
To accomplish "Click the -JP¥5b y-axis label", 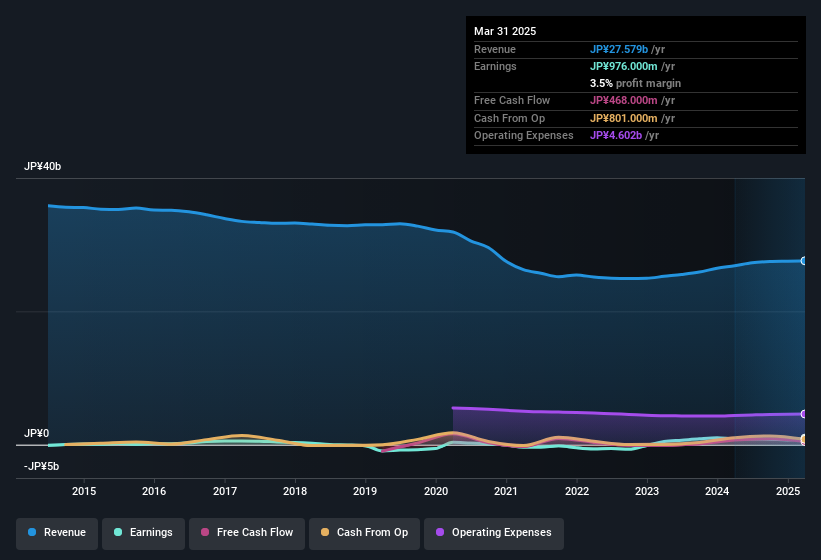I will pyautogui.click(x=41, y=466).
